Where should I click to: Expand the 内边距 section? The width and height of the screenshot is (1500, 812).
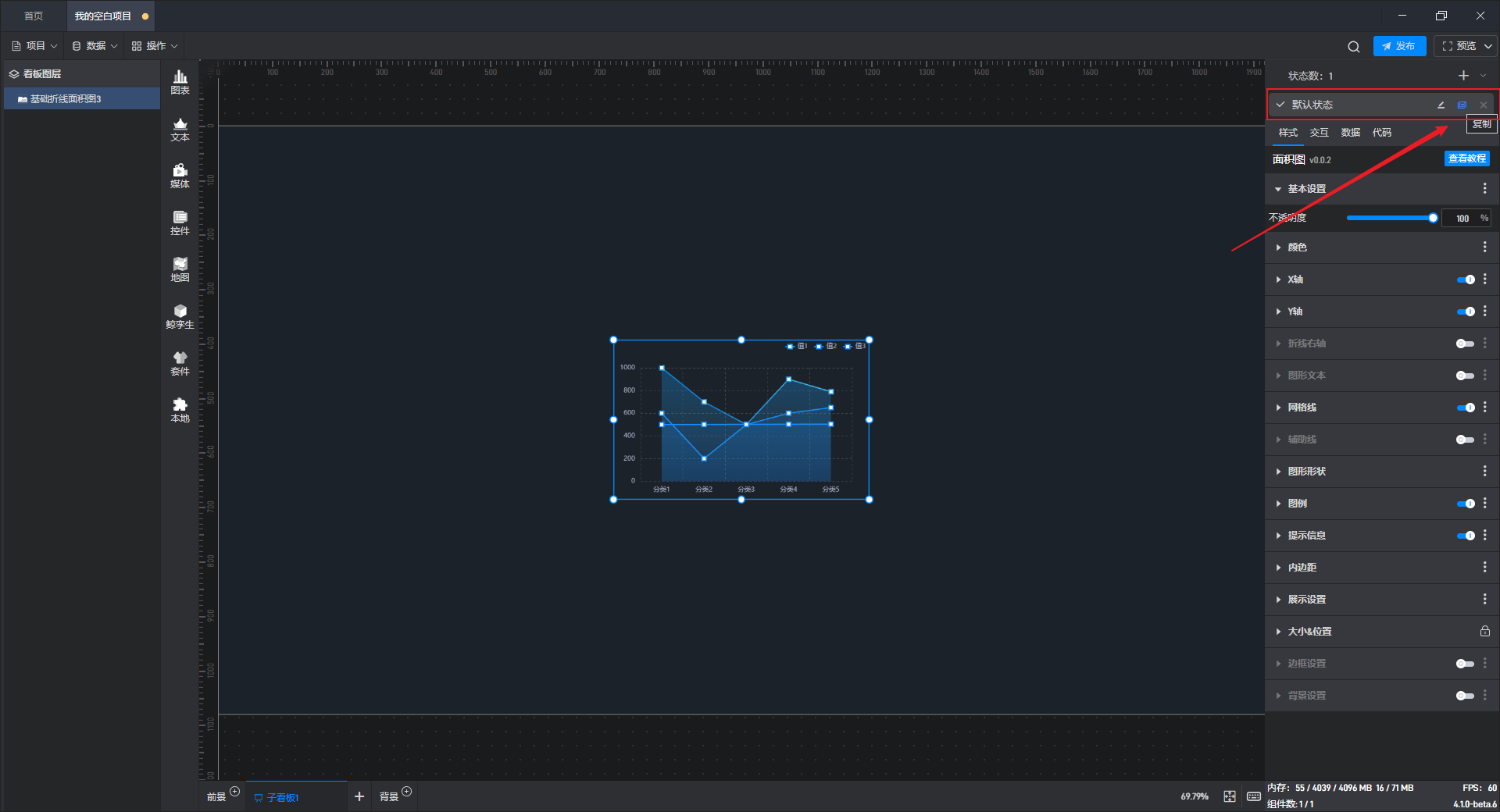tap(1278, 568)
